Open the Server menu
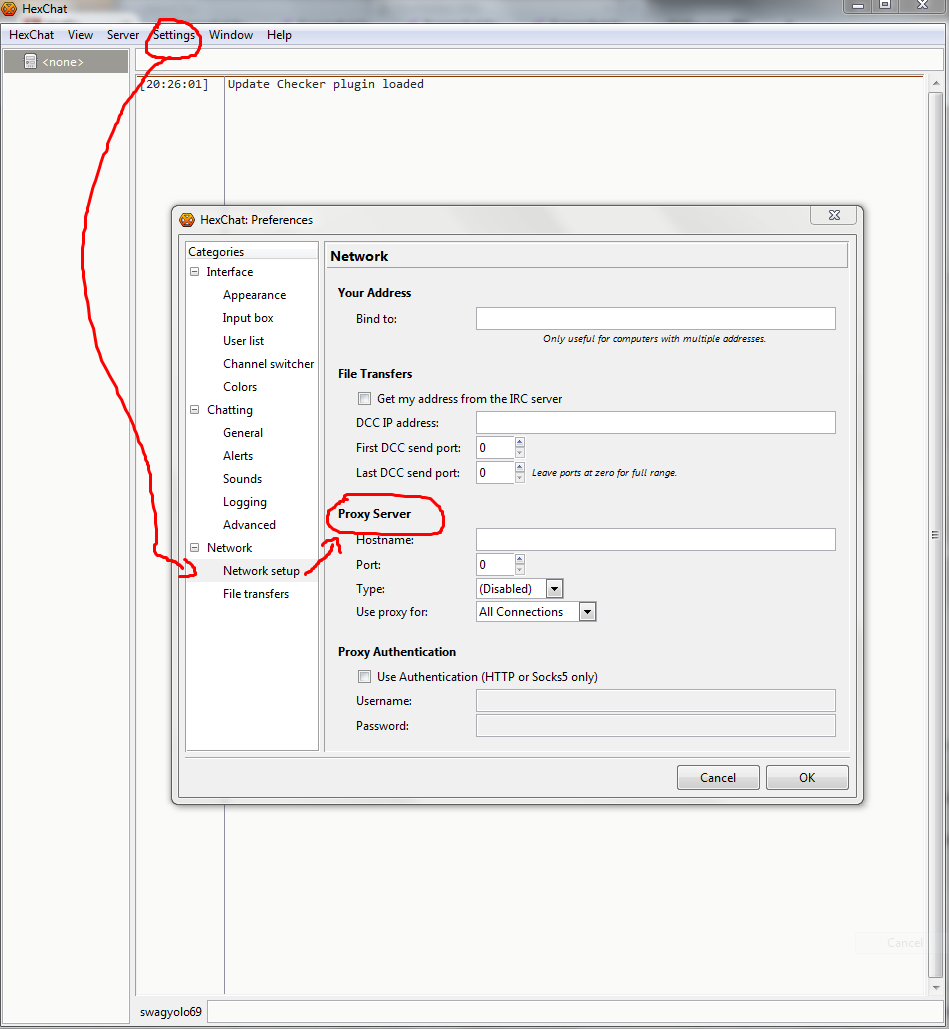Screen dimensions: 949x1029 [123, 35]
